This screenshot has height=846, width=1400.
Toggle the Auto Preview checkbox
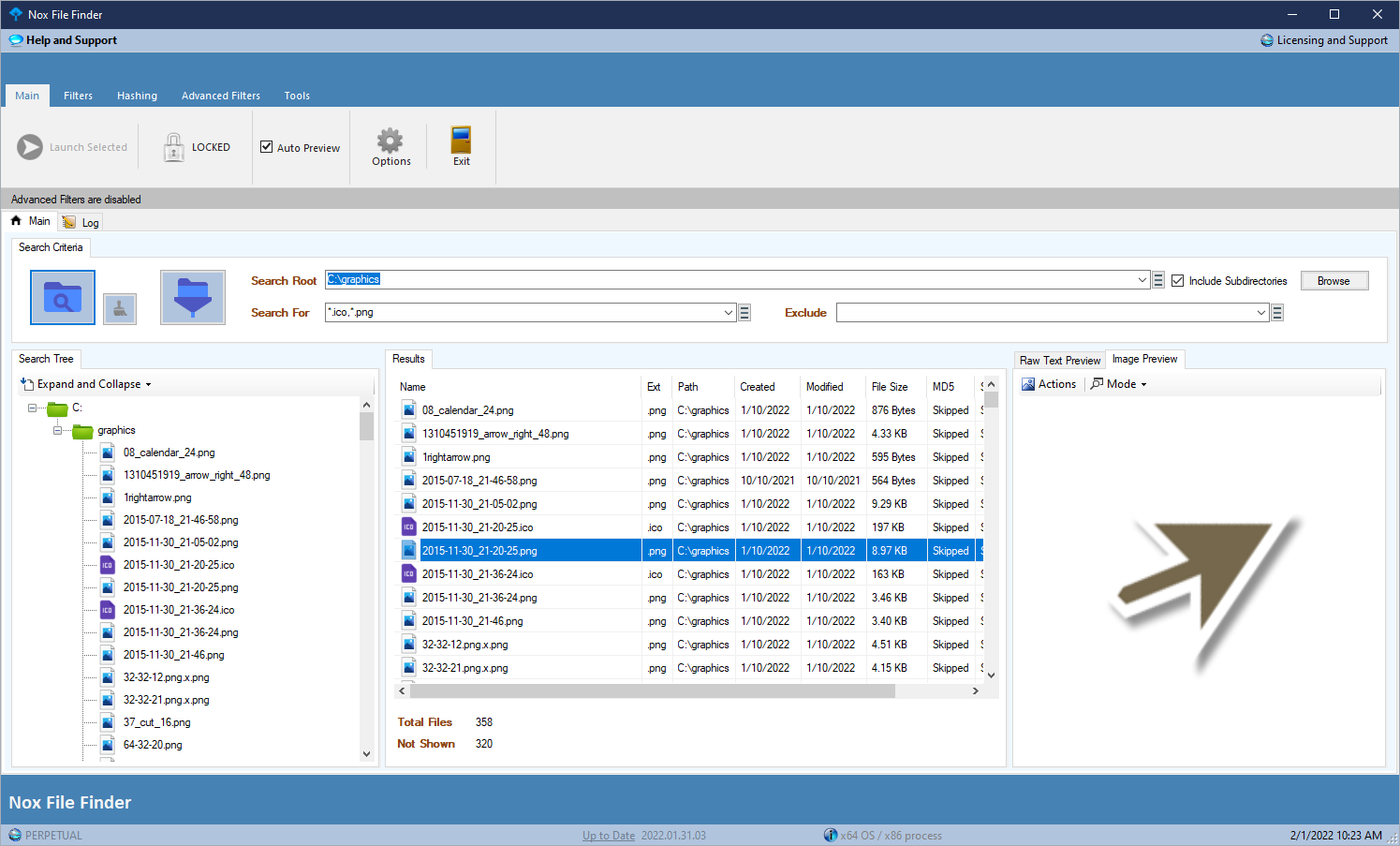[x=267, y=147]
